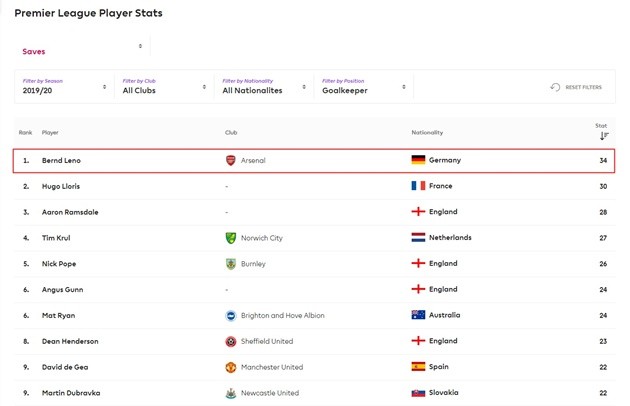Click the Sheffield United crest icon
The width and height of the screenshot is (630, 406).
[232, 342]
